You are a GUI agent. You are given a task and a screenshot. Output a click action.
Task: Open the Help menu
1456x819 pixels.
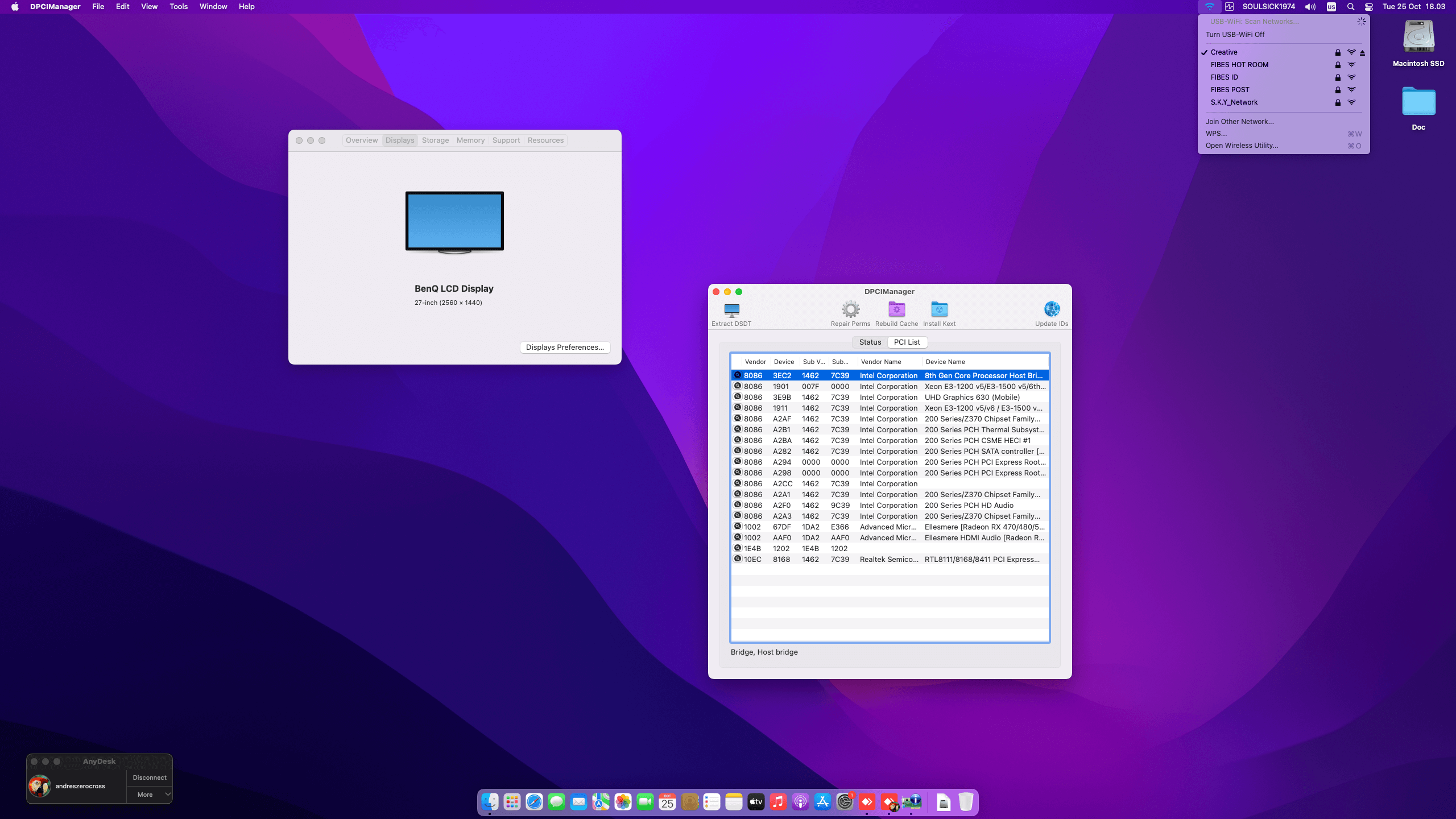click(x=246, y=7)
